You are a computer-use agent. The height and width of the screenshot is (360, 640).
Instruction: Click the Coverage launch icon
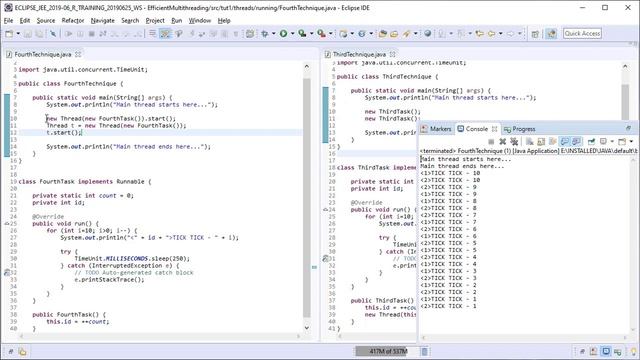(x=302, y=33)
